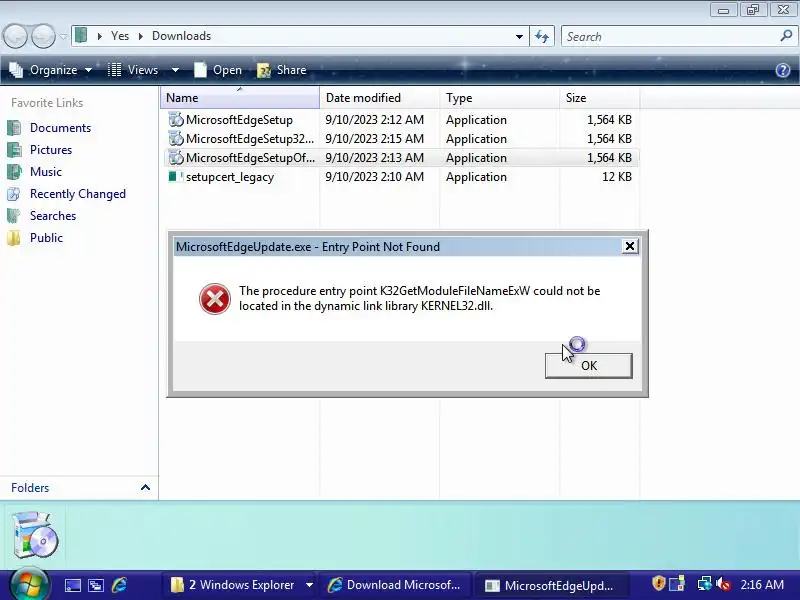Open Public in Favorite Links
The width and height of the screenshot is (800, 600).
(x=46, y=238)
